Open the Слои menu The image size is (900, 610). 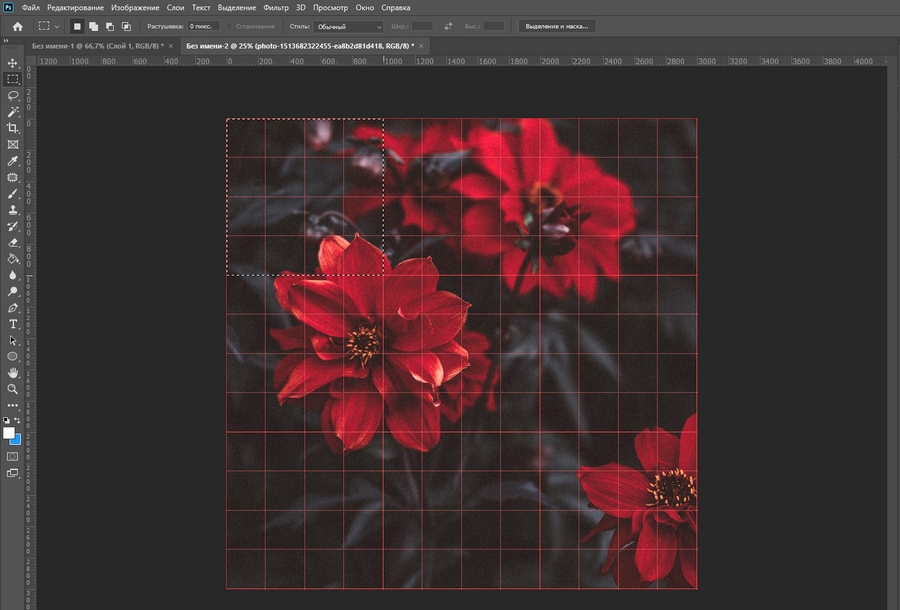point(175,8)
